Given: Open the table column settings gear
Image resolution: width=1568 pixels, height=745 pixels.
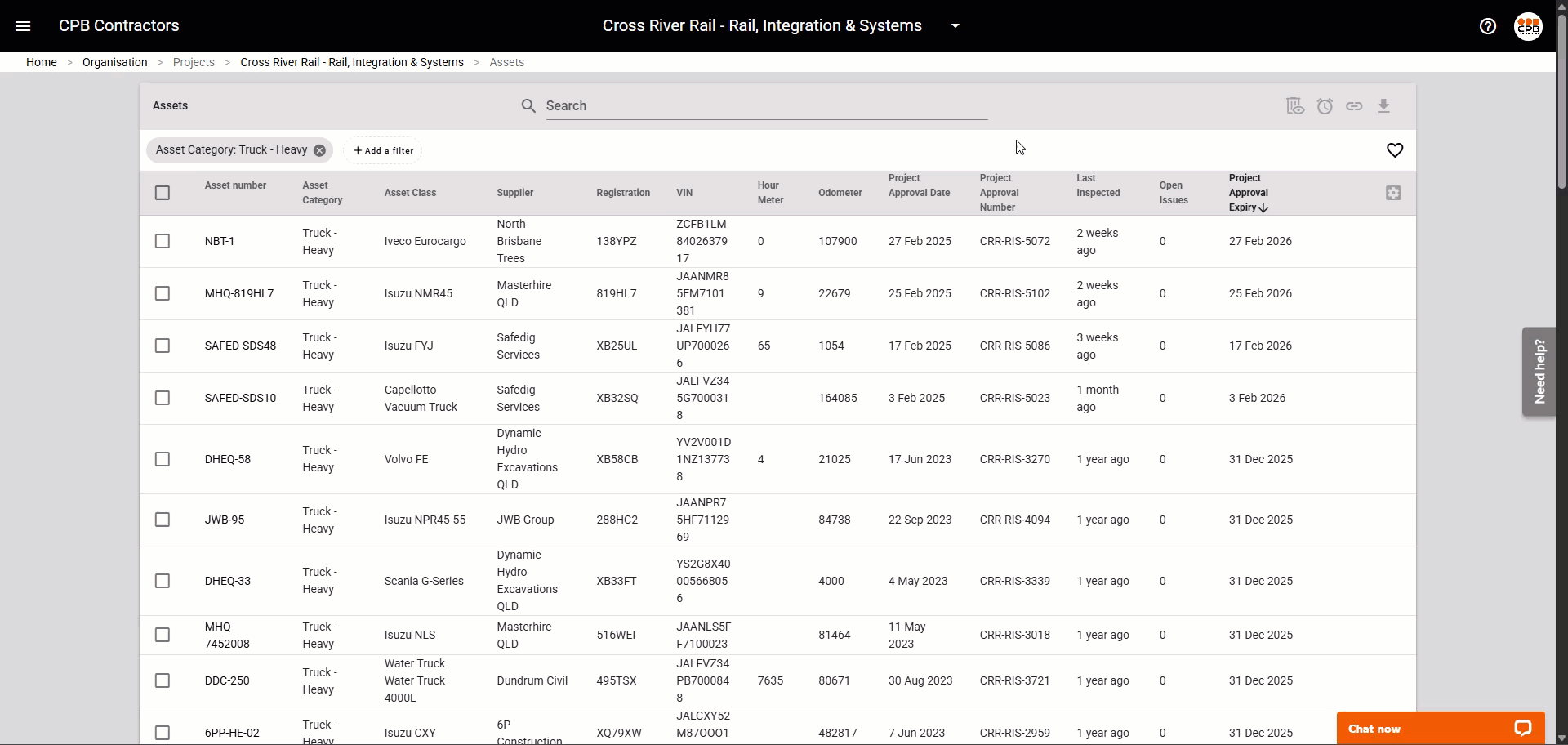Looking at the screenshot, I should click(x=1393, y=193).
